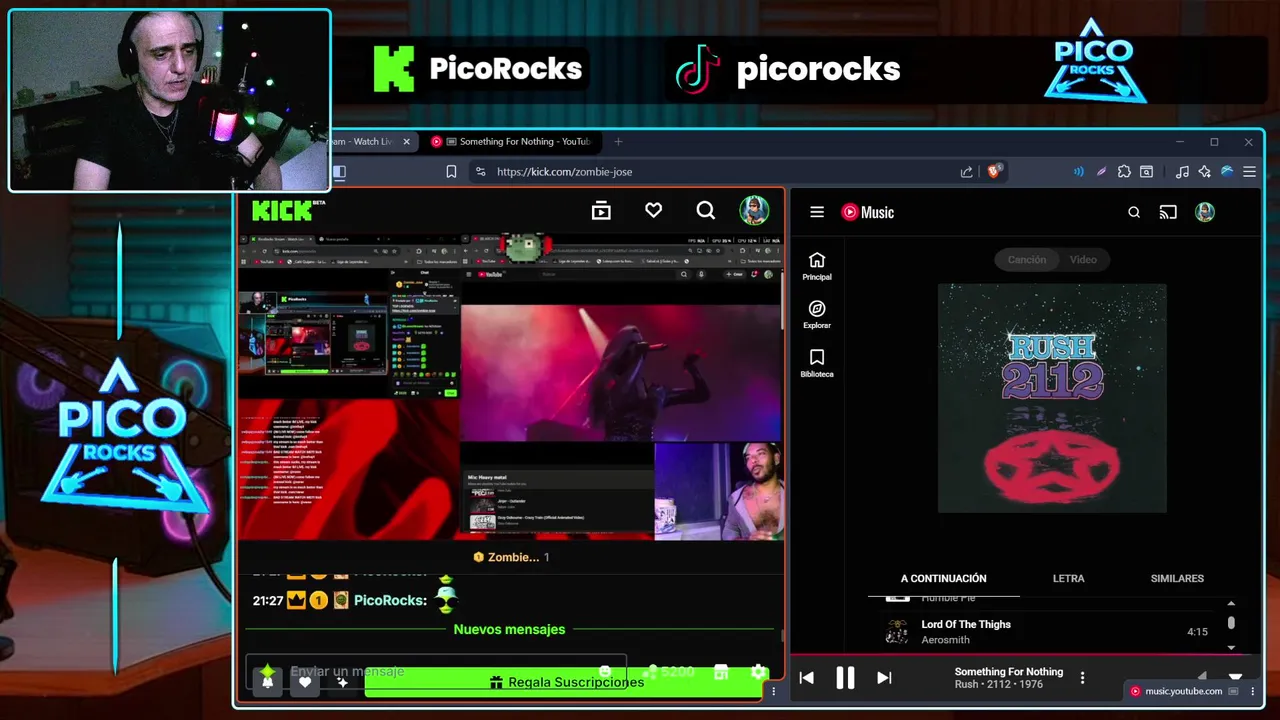Share the current page from address bar
Image resolution: width=1280 pixels, height=720 pixels.
point(966,172)
